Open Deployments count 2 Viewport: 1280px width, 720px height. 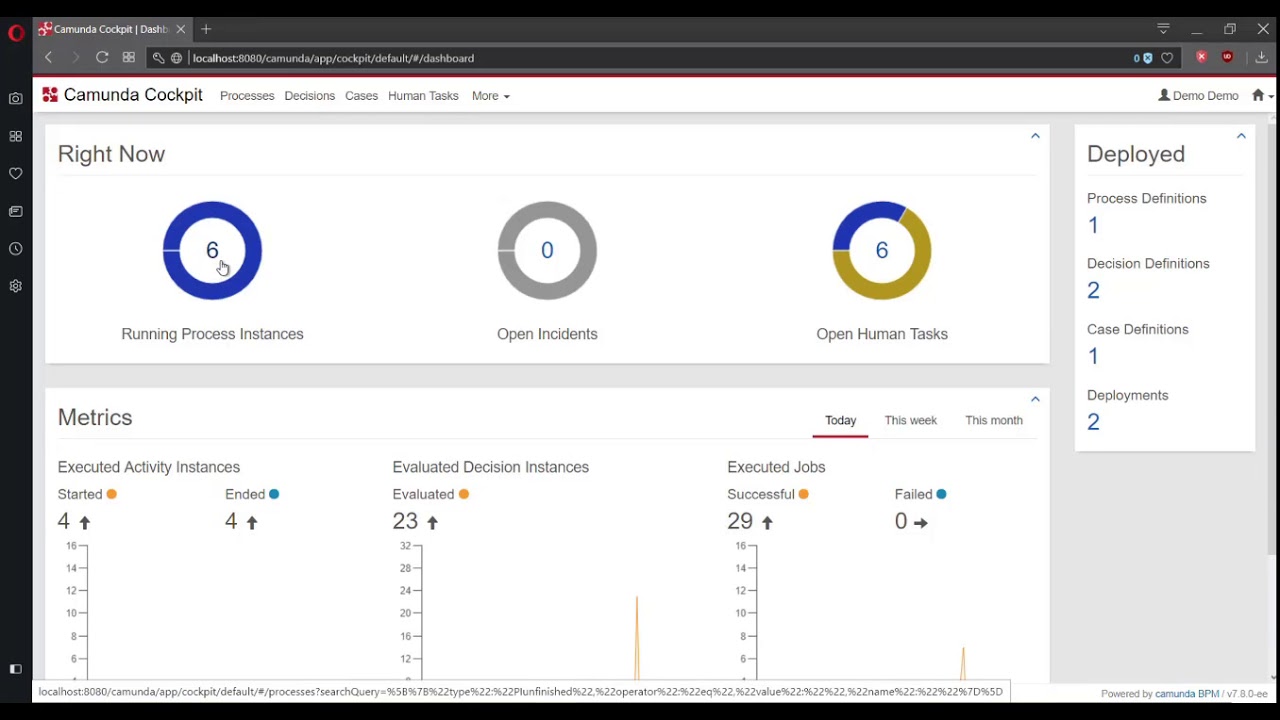point(1093,422)
